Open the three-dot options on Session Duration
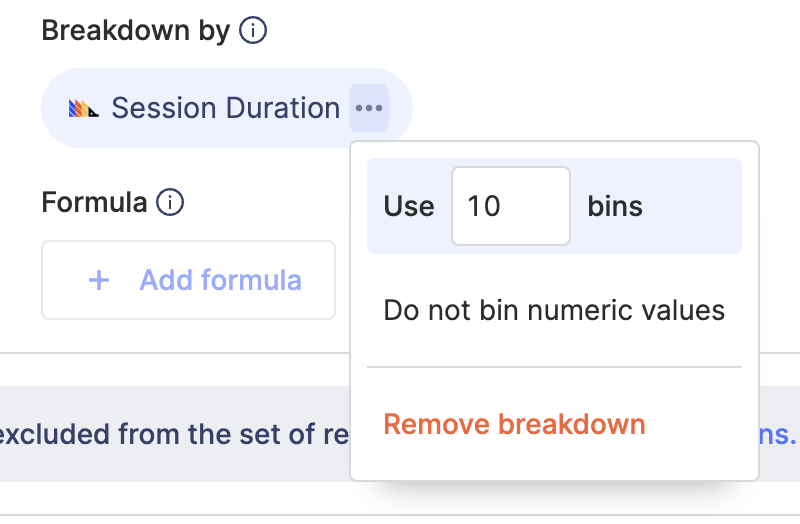The width and height of the screenshot is (800, 524). (x=369, y=108)
